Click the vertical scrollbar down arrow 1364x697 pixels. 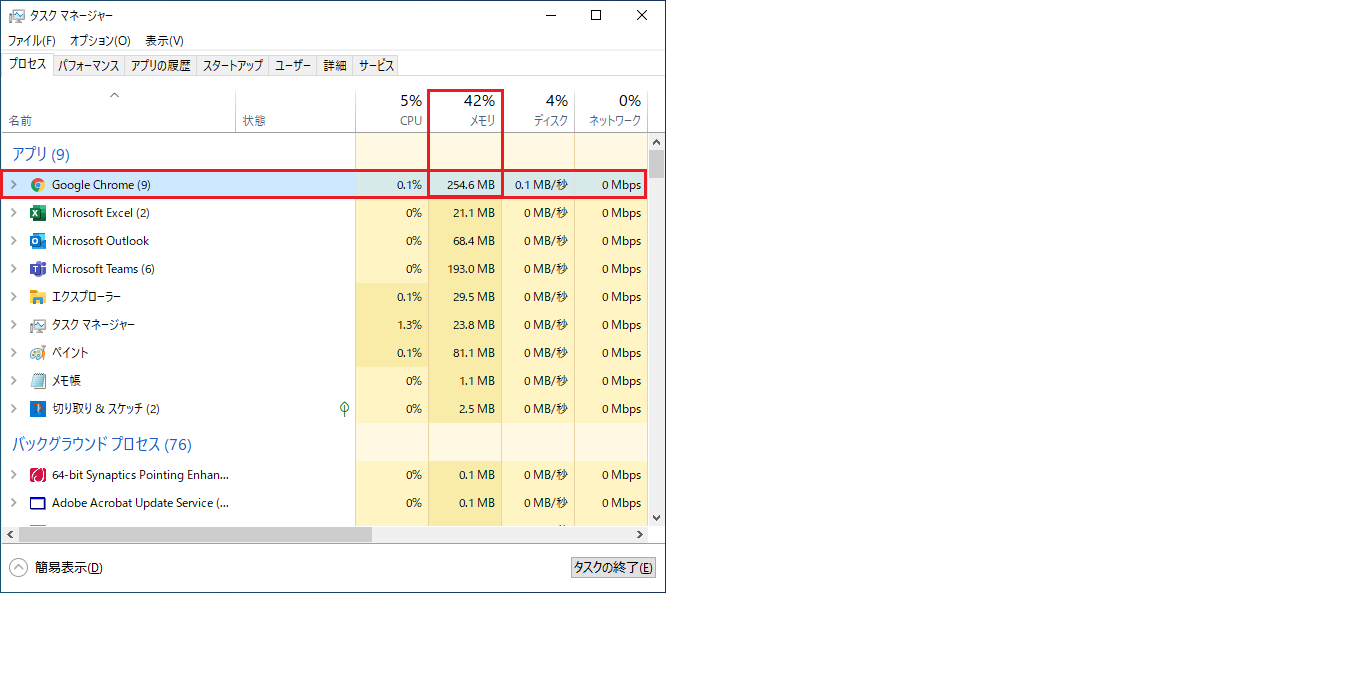click(x=656, y=518)
